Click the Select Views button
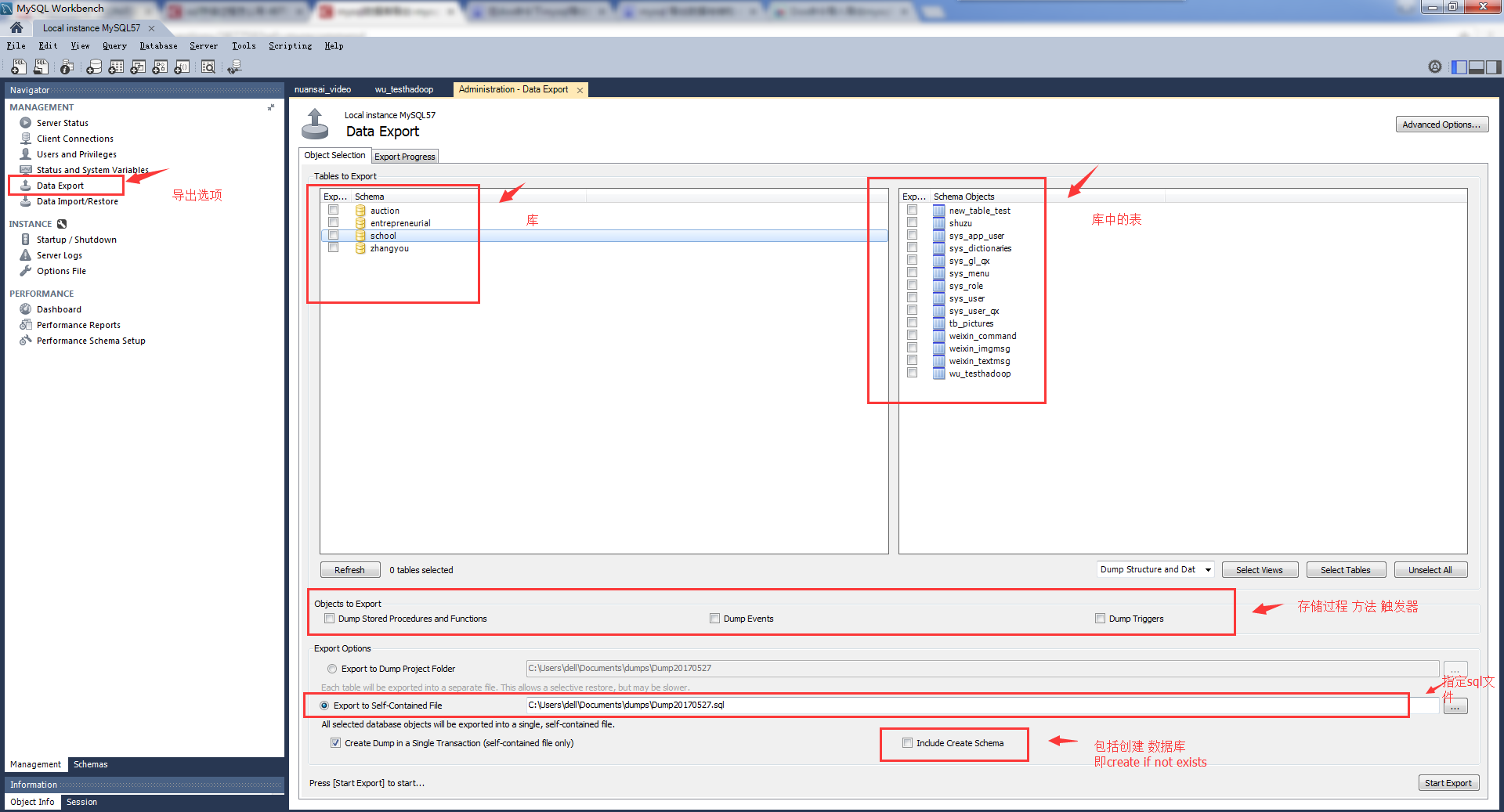This screenshot has width=1504, height=812. click(x=1260, y=570)
